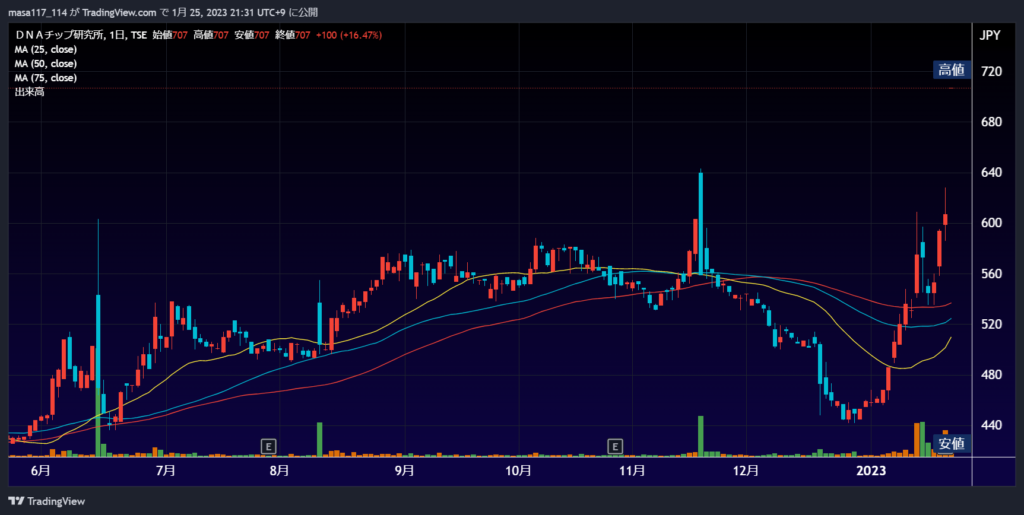Click the tall cyan candle peaking near 640
Image resolution: width=1024 pixels, height=515 pixels.
coord(700,222)
